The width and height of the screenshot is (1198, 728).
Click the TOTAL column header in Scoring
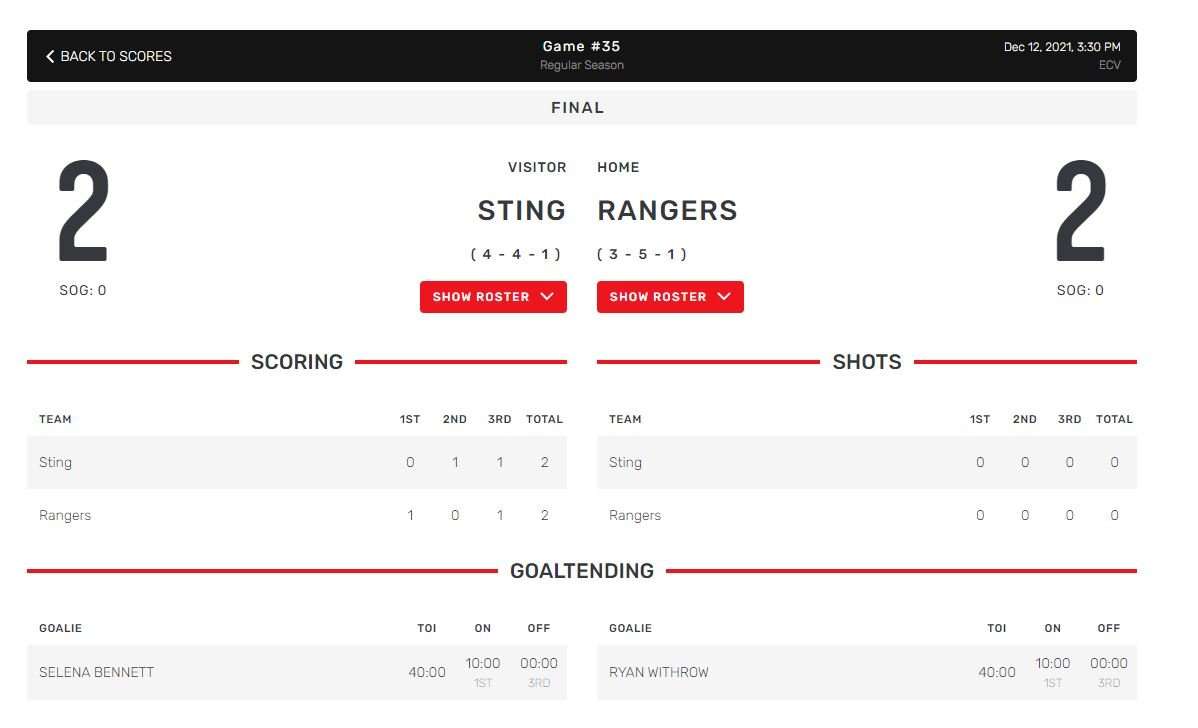point(544,419)
